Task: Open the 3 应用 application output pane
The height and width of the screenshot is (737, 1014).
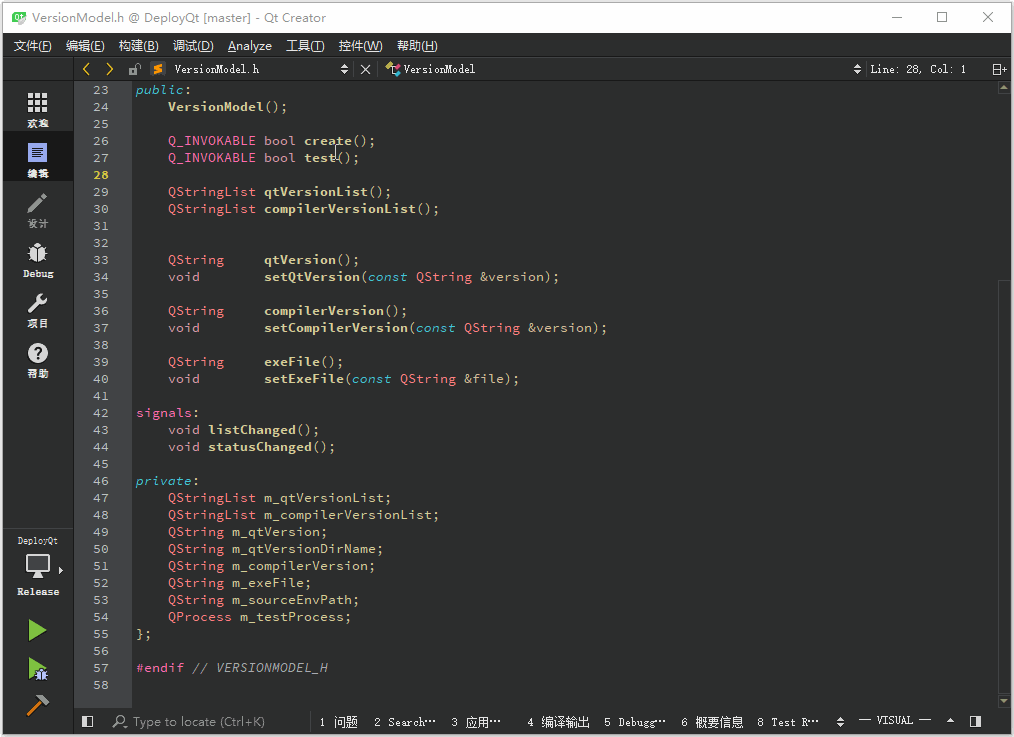Action: pyautogui.click(x=476, y=721)
